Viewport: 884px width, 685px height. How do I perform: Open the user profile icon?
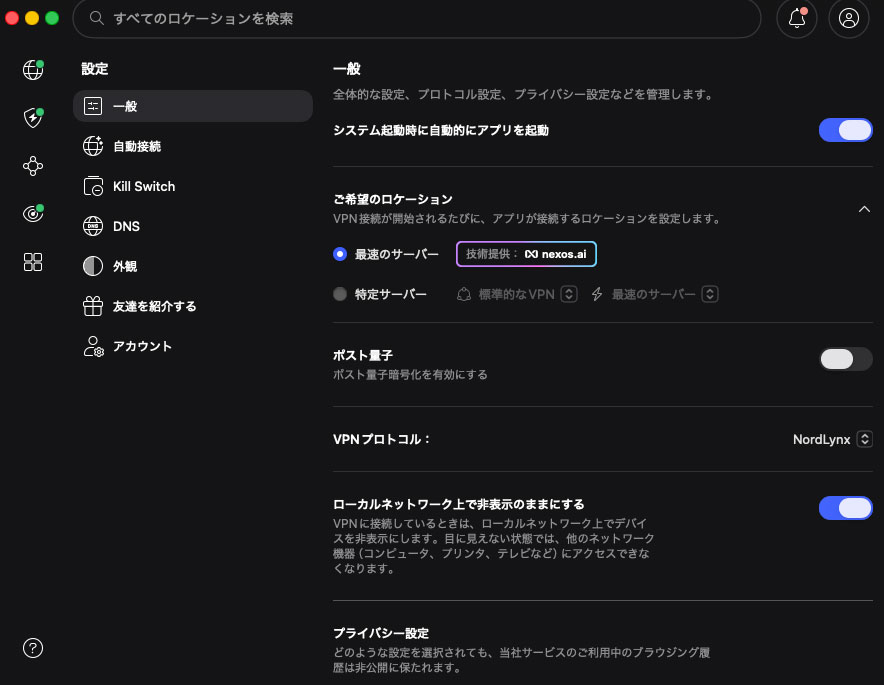point(848,19)
